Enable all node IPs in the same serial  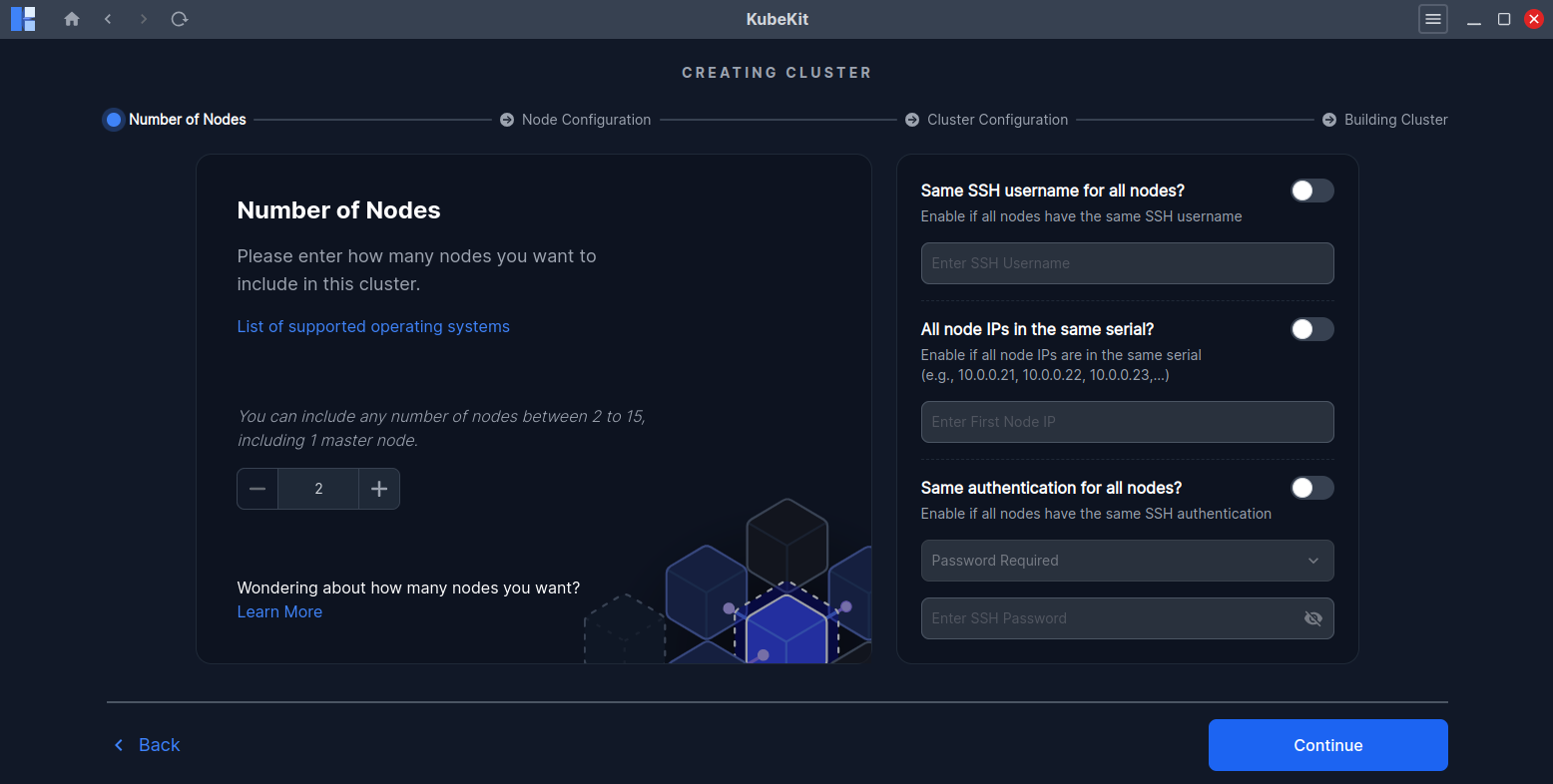coord(1312,329)
